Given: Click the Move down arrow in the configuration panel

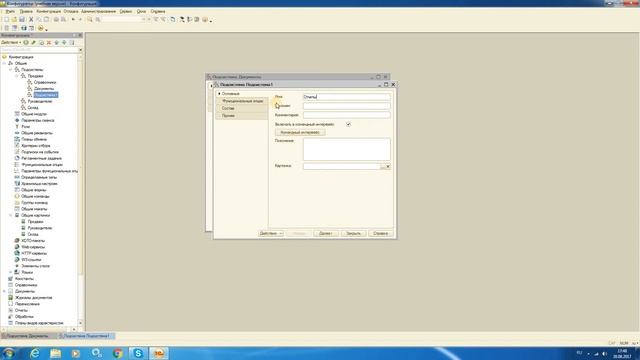Looking at the screenshot, I should 64,42.
